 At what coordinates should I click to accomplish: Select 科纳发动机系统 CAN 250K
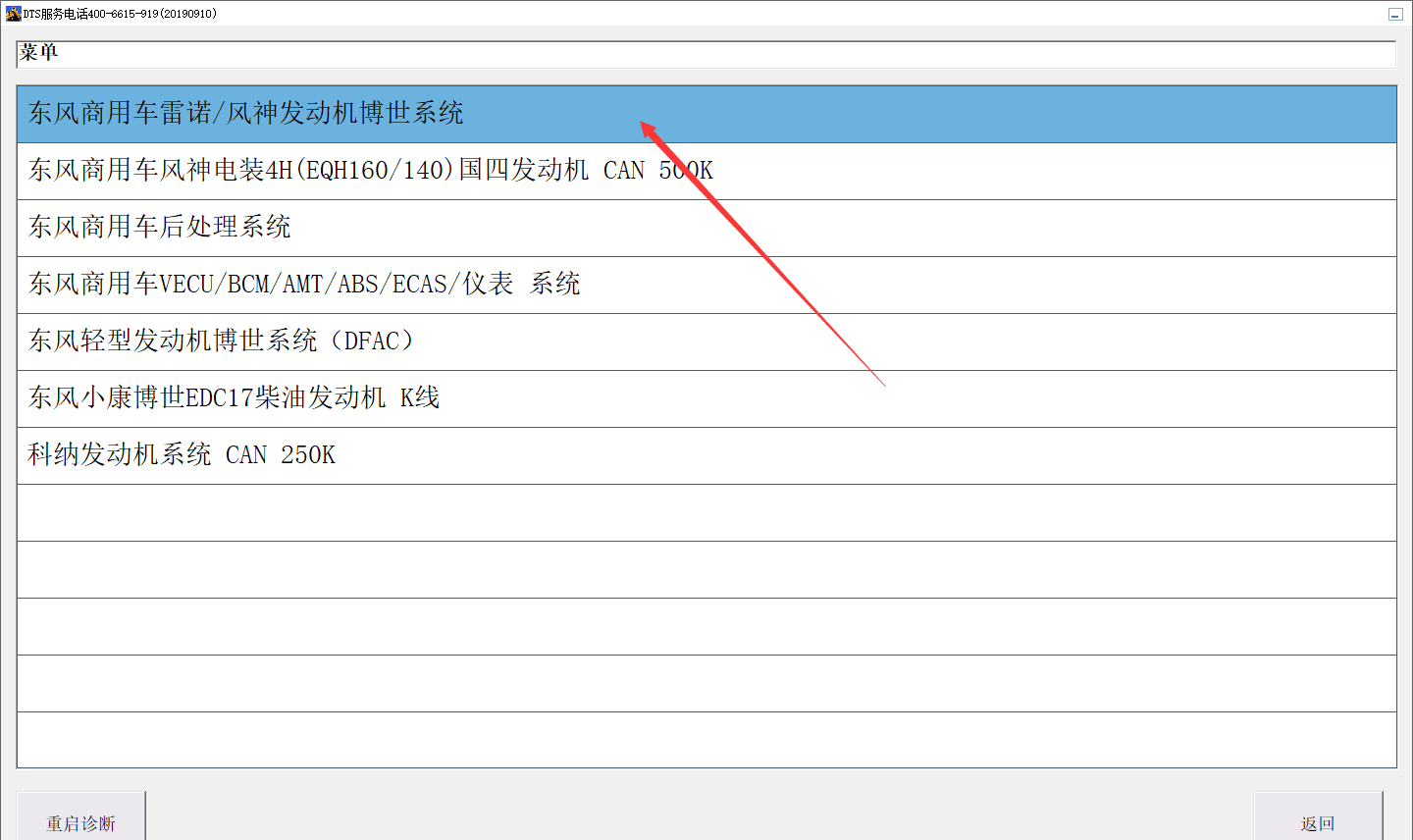pos(706,455)
